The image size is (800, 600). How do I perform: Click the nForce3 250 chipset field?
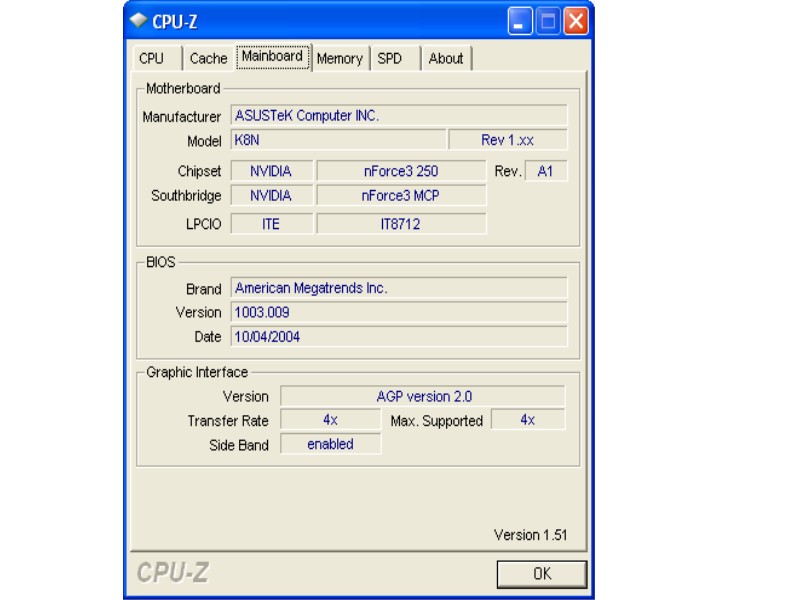point(401,171)
